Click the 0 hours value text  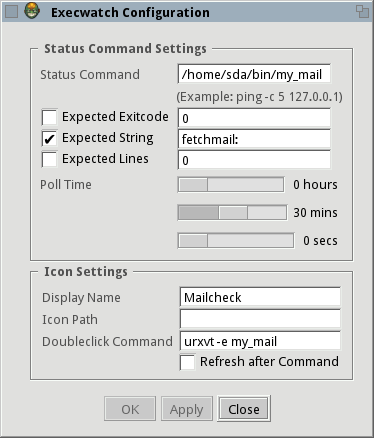tap(315, 185)
